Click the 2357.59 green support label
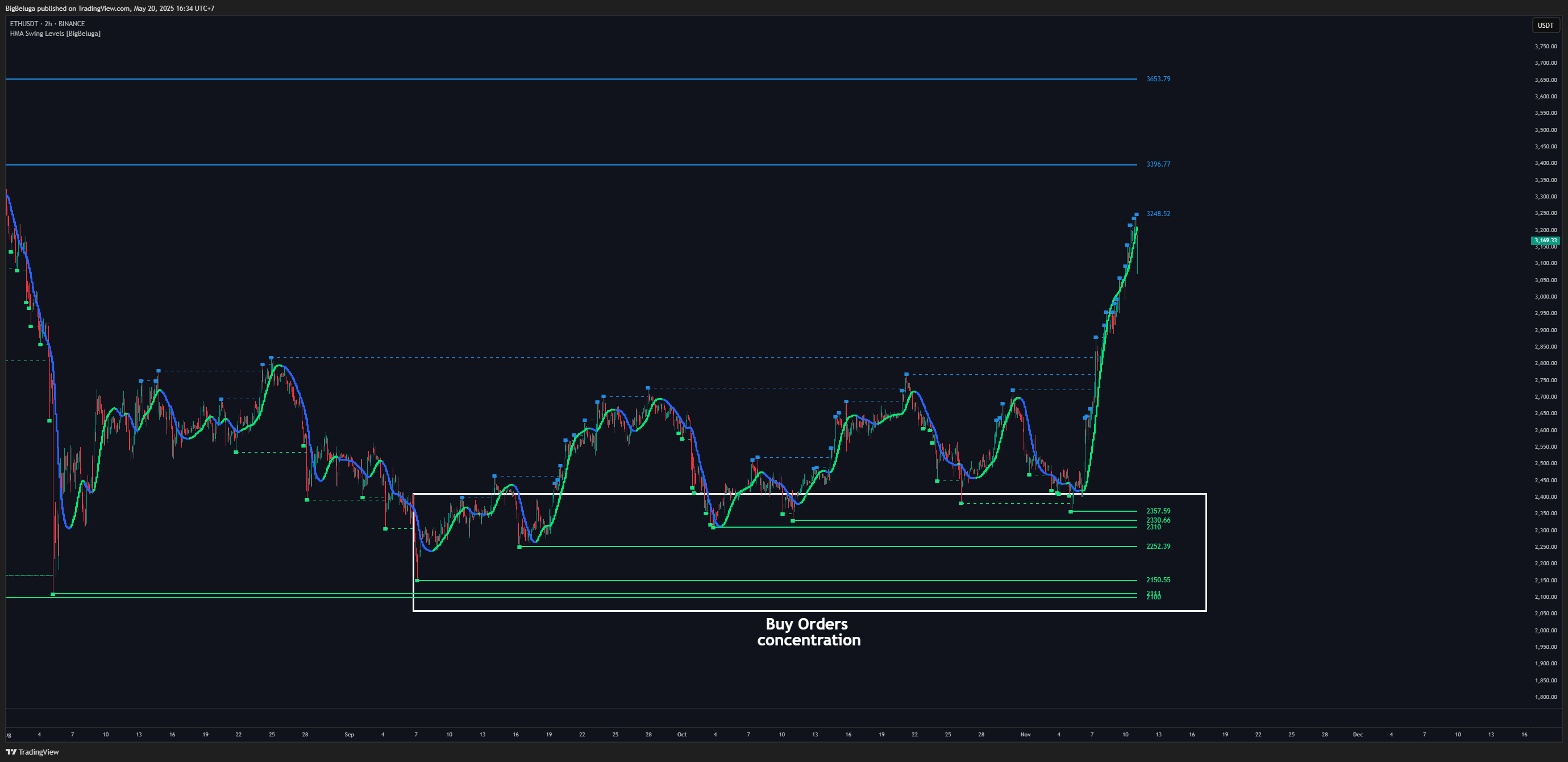Screen dimensions: 1568x762 pyautogui.click(x=1158, y=512)
